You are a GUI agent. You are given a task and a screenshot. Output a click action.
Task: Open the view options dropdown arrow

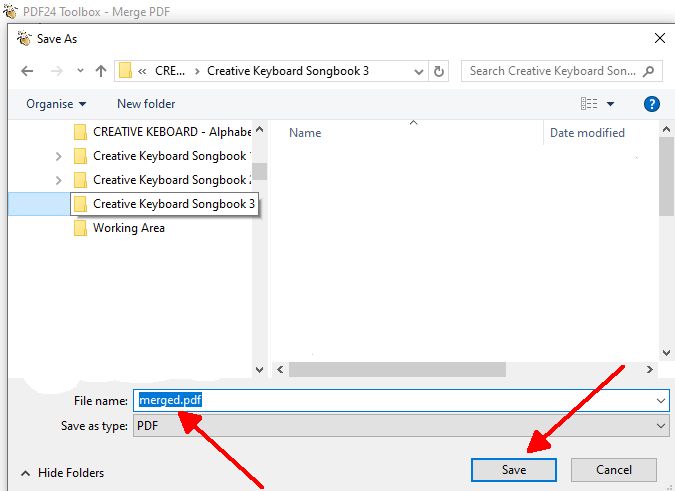tap(610, 104)
